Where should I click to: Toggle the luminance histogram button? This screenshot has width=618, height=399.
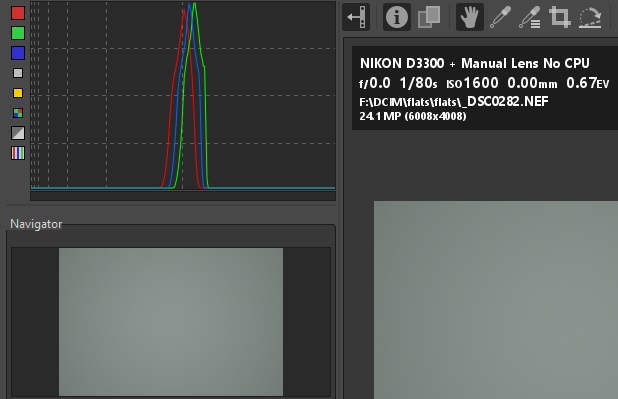pyautogui.click(x=18, y=73)
